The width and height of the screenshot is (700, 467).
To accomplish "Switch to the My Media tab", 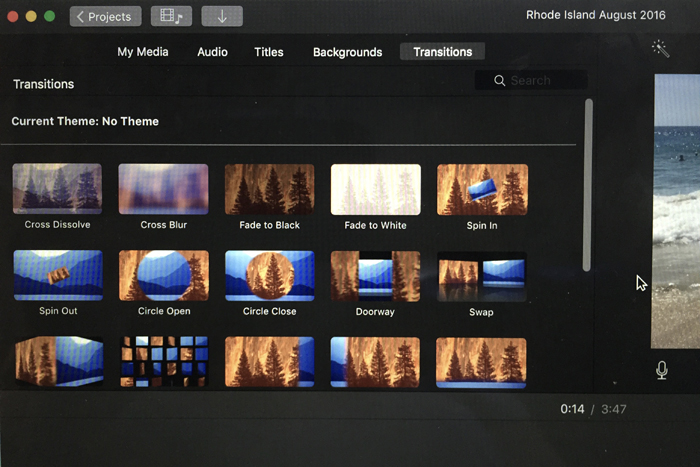I will (142, 52).
